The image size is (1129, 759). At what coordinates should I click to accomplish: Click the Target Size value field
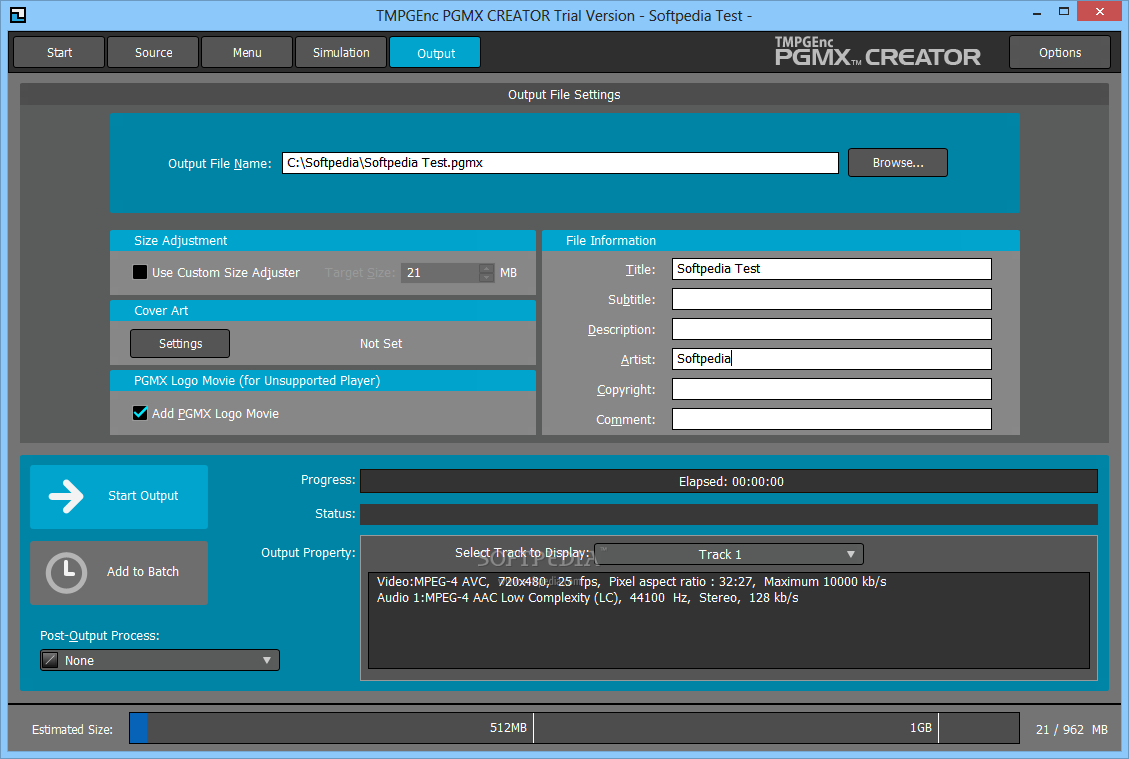440,273
